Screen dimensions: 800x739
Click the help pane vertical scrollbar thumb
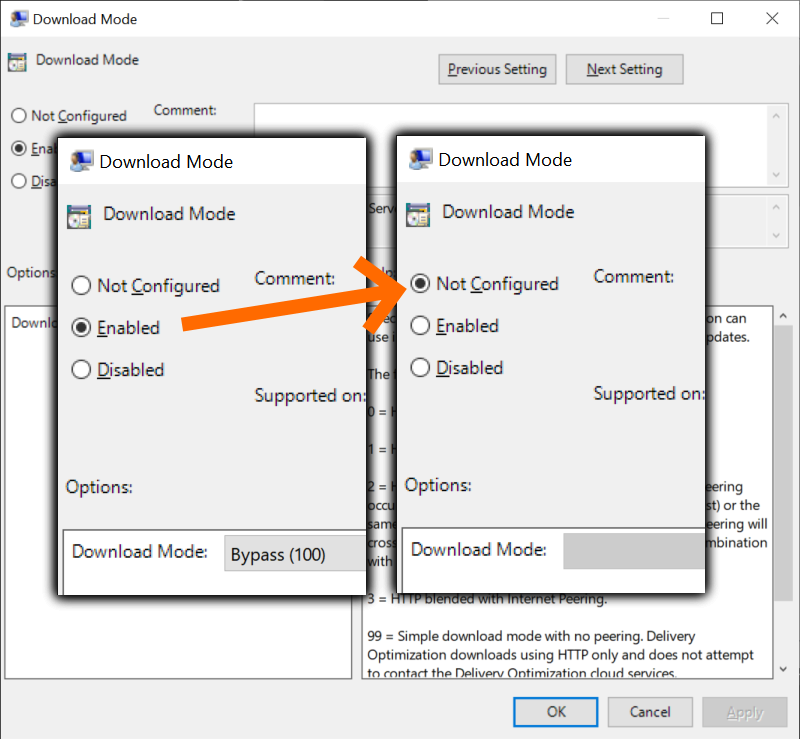tap(783, 463)
